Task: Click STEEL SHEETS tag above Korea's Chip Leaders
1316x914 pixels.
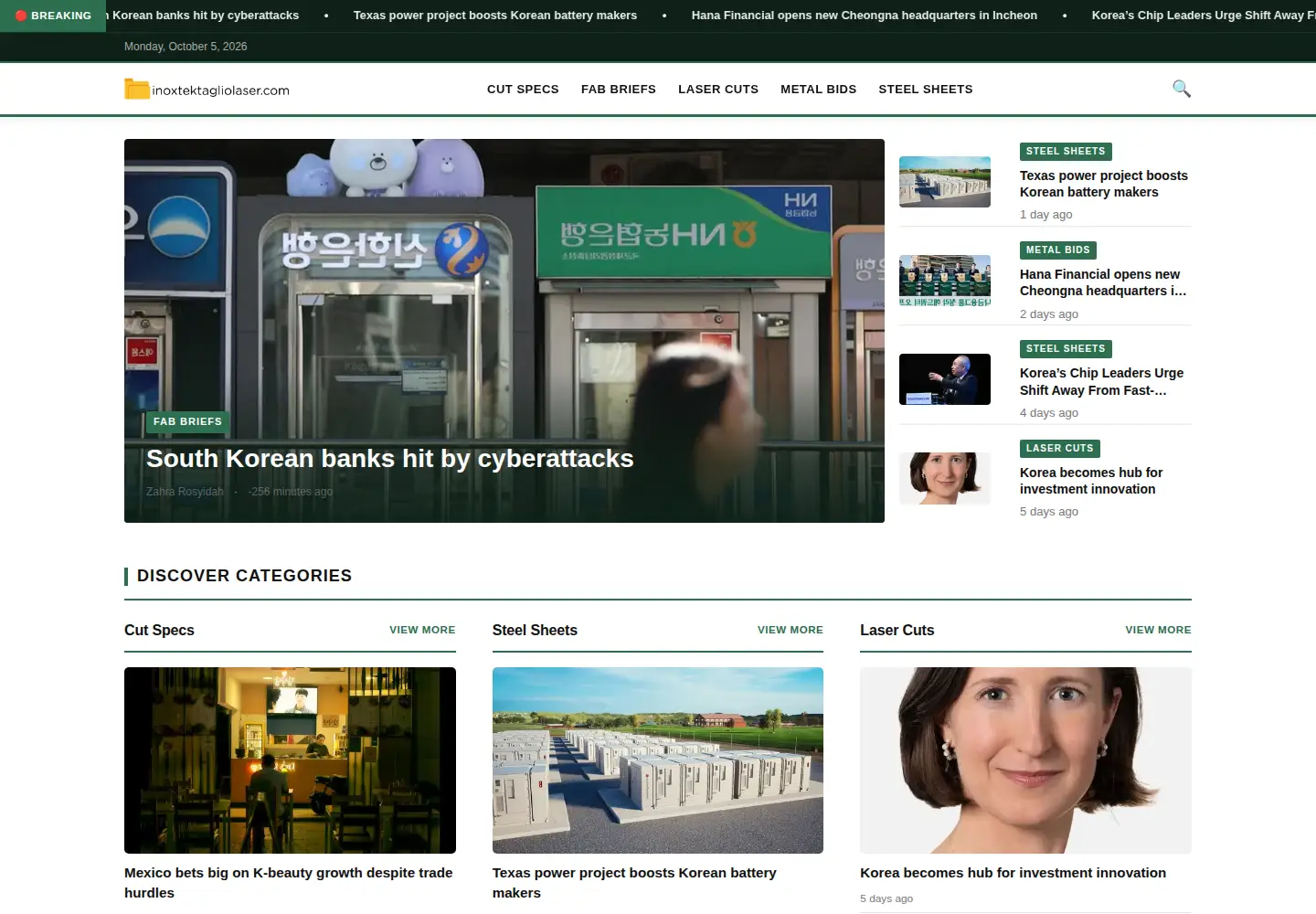Action: click(1066, 349)
